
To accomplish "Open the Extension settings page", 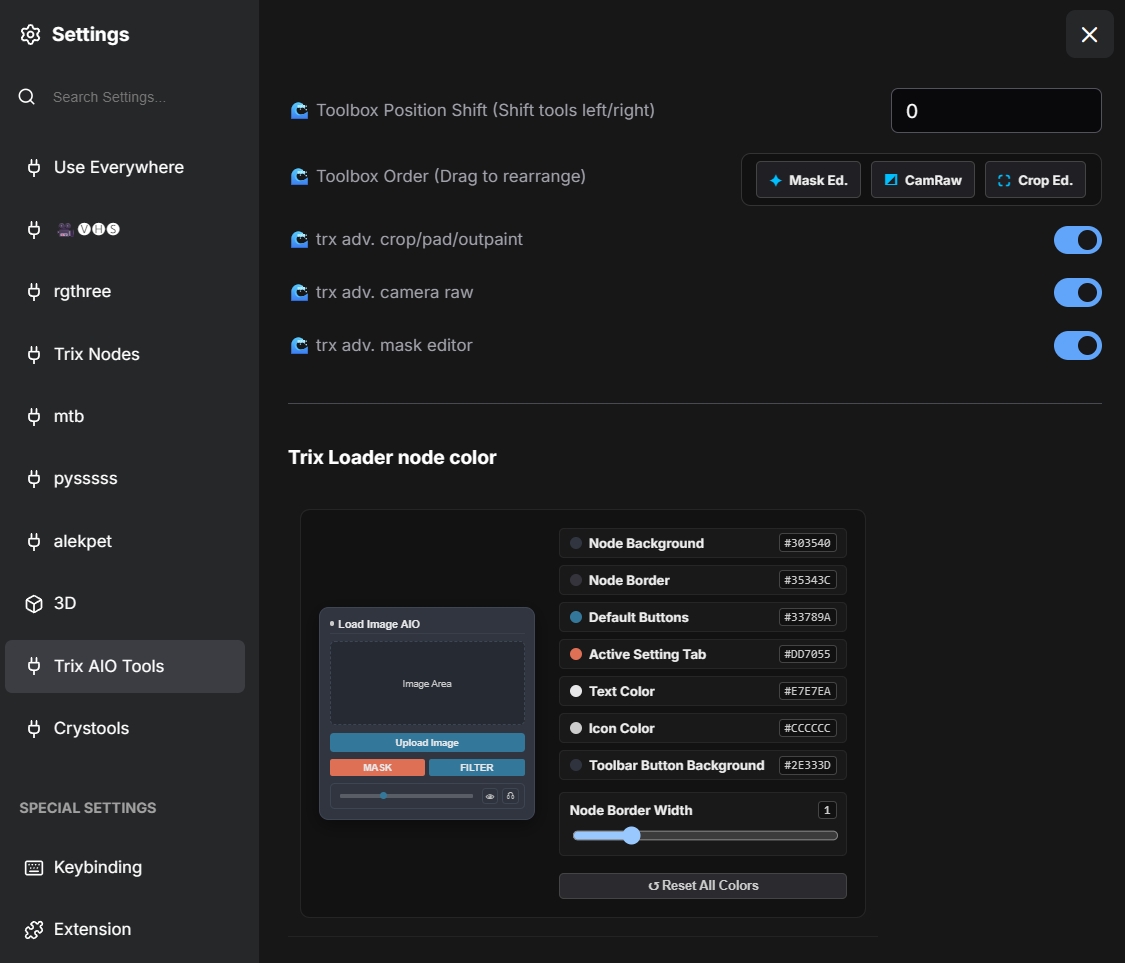I will pyautogui.click(x=125, y=929).
